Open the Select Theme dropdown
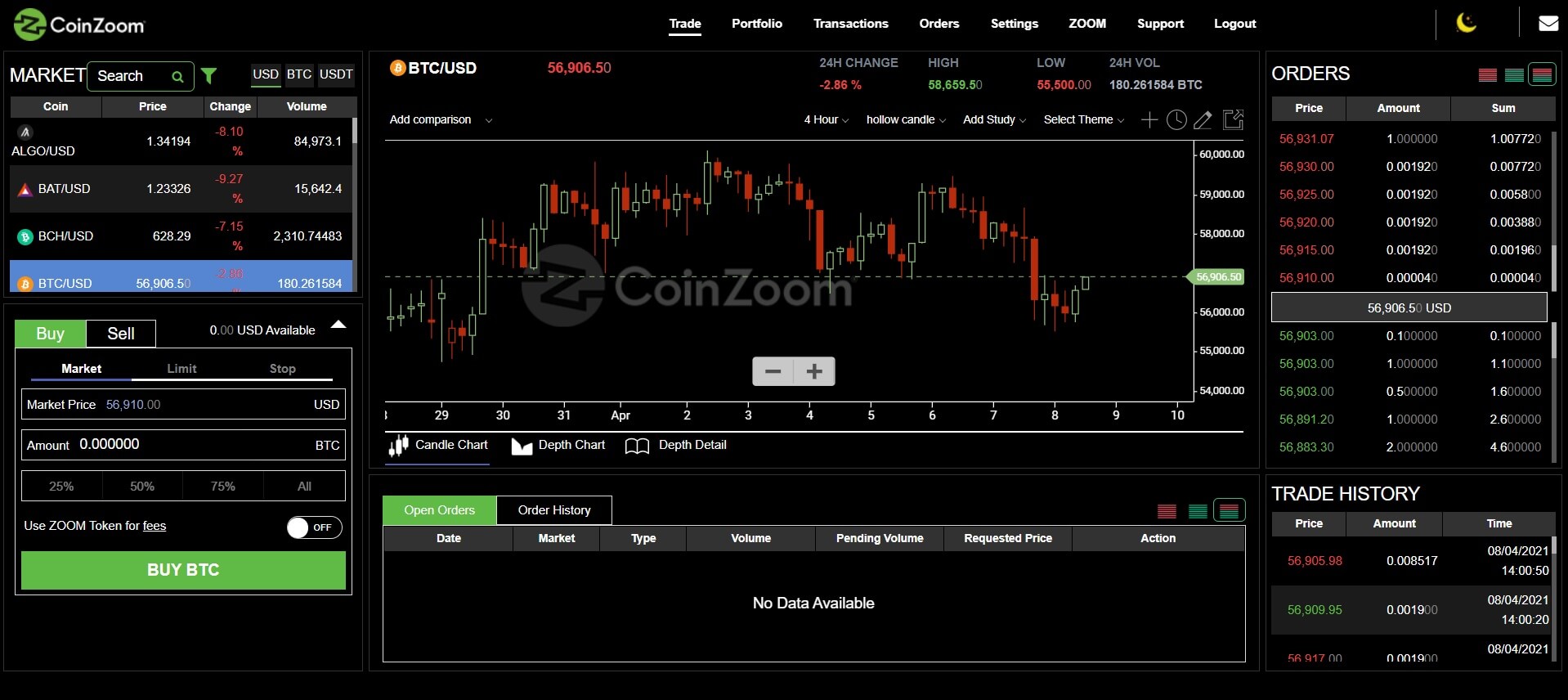Image resolution: width=1568 pixels, height=700 pixels. point(1084,120)
